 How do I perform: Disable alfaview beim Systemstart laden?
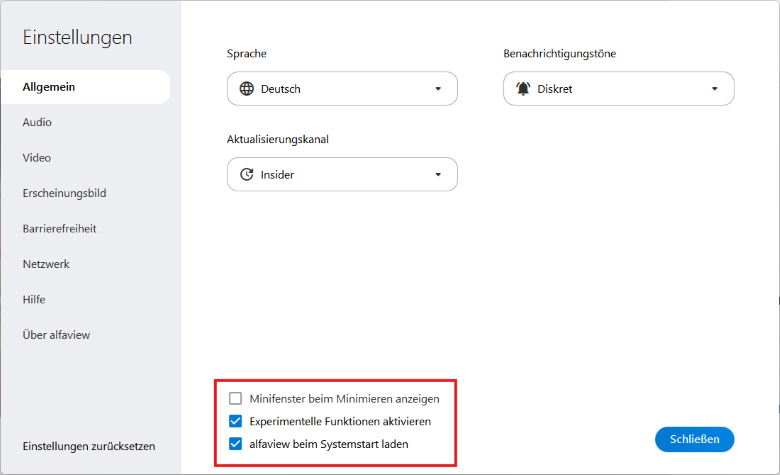click(x=236, y=444)
